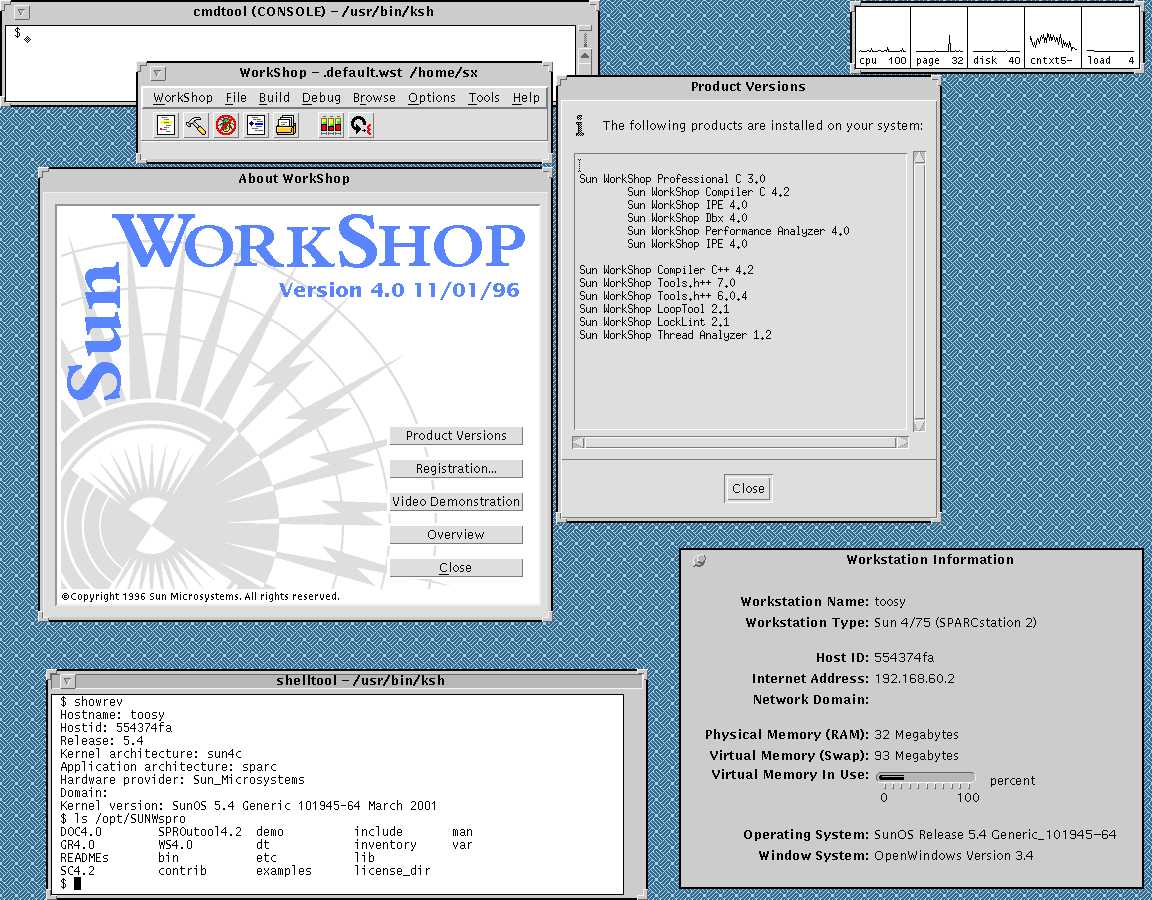Open the File menu

point(236,98)
